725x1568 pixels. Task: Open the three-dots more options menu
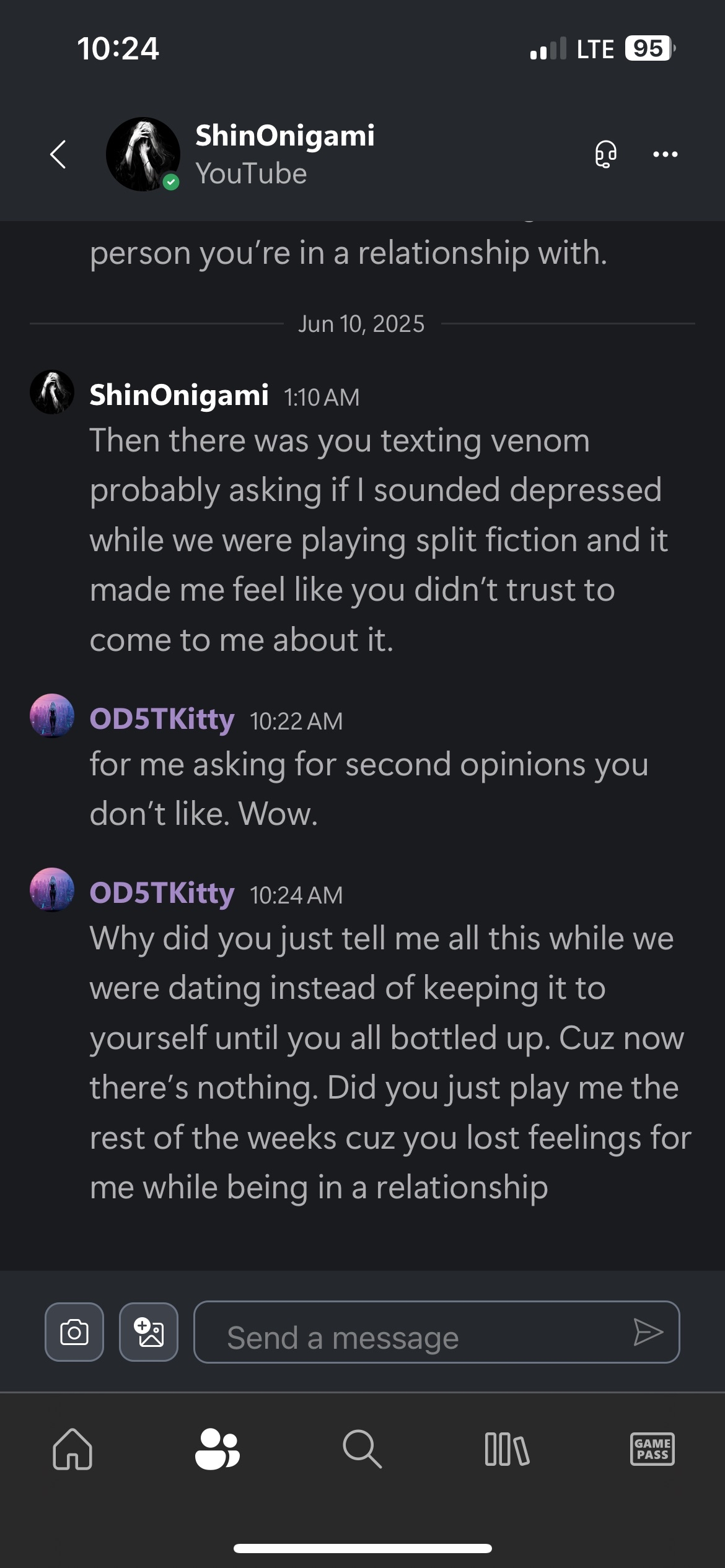(x=665, y=154)
